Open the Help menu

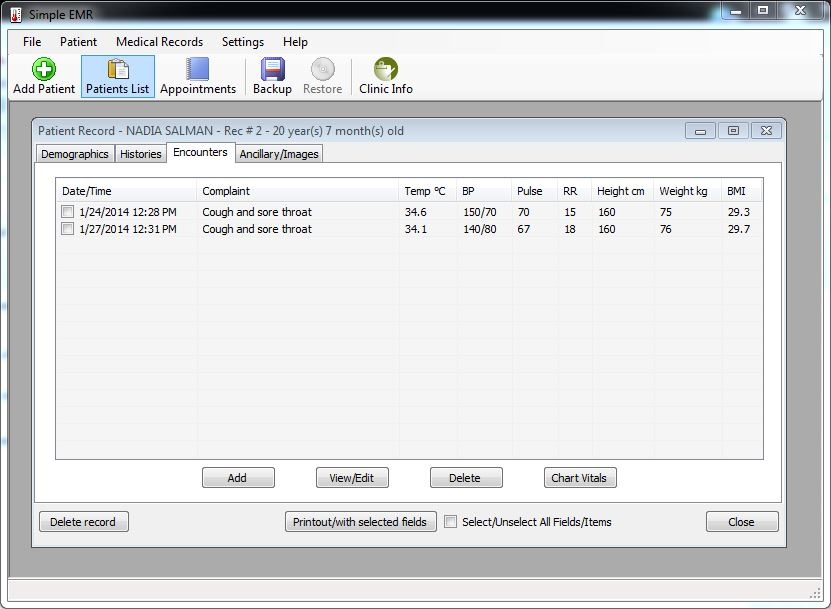(295, 42)
